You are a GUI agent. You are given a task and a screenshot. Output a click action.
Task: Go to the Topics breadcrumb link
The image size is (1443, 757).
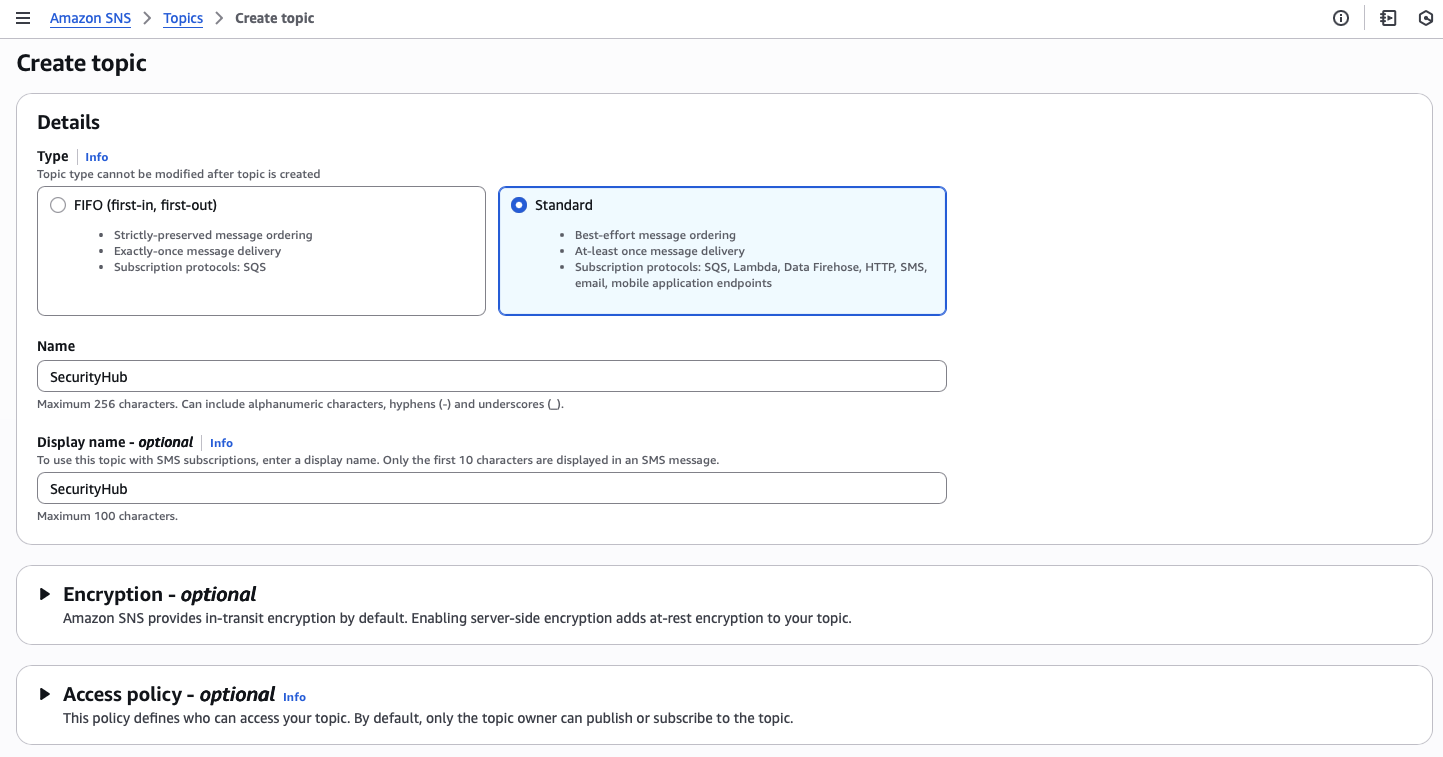pyautogui.click(x=183, y=18)
